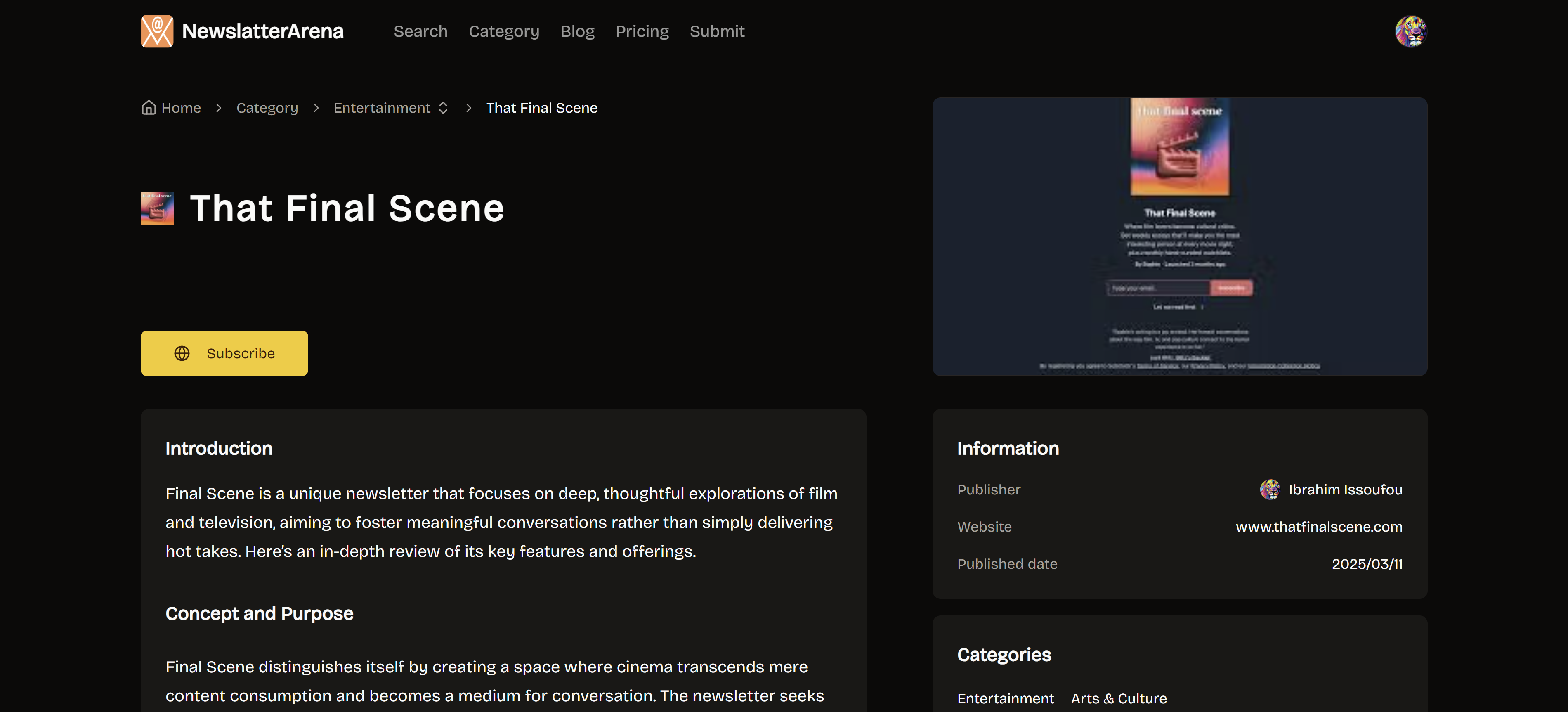Open the Category nav menu
Viewport: 1568px width, 712px height.
503,31
